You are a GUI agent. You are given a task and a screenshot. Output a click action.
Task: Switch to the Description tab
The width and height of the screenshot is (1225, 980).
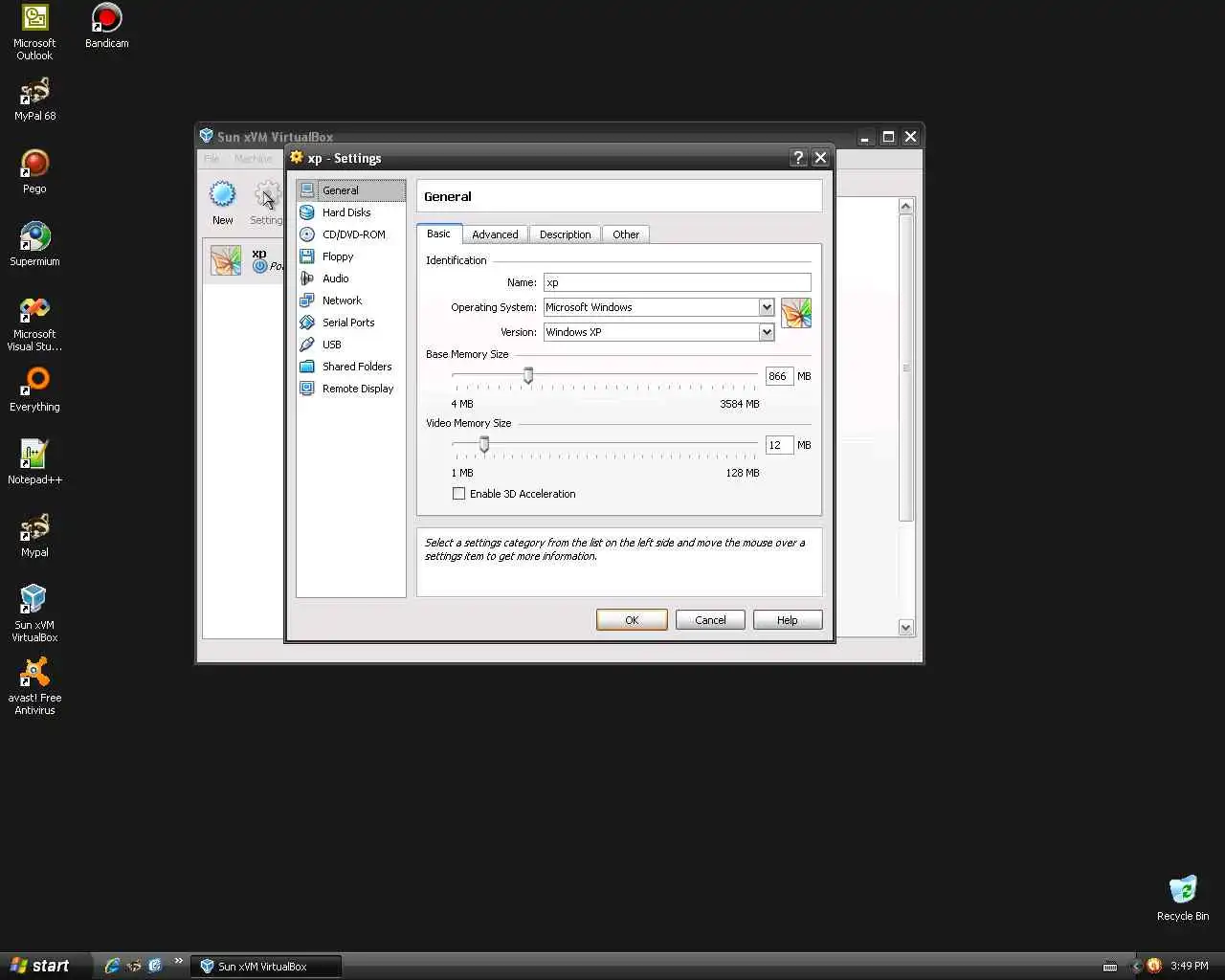(x=565, y=234)
